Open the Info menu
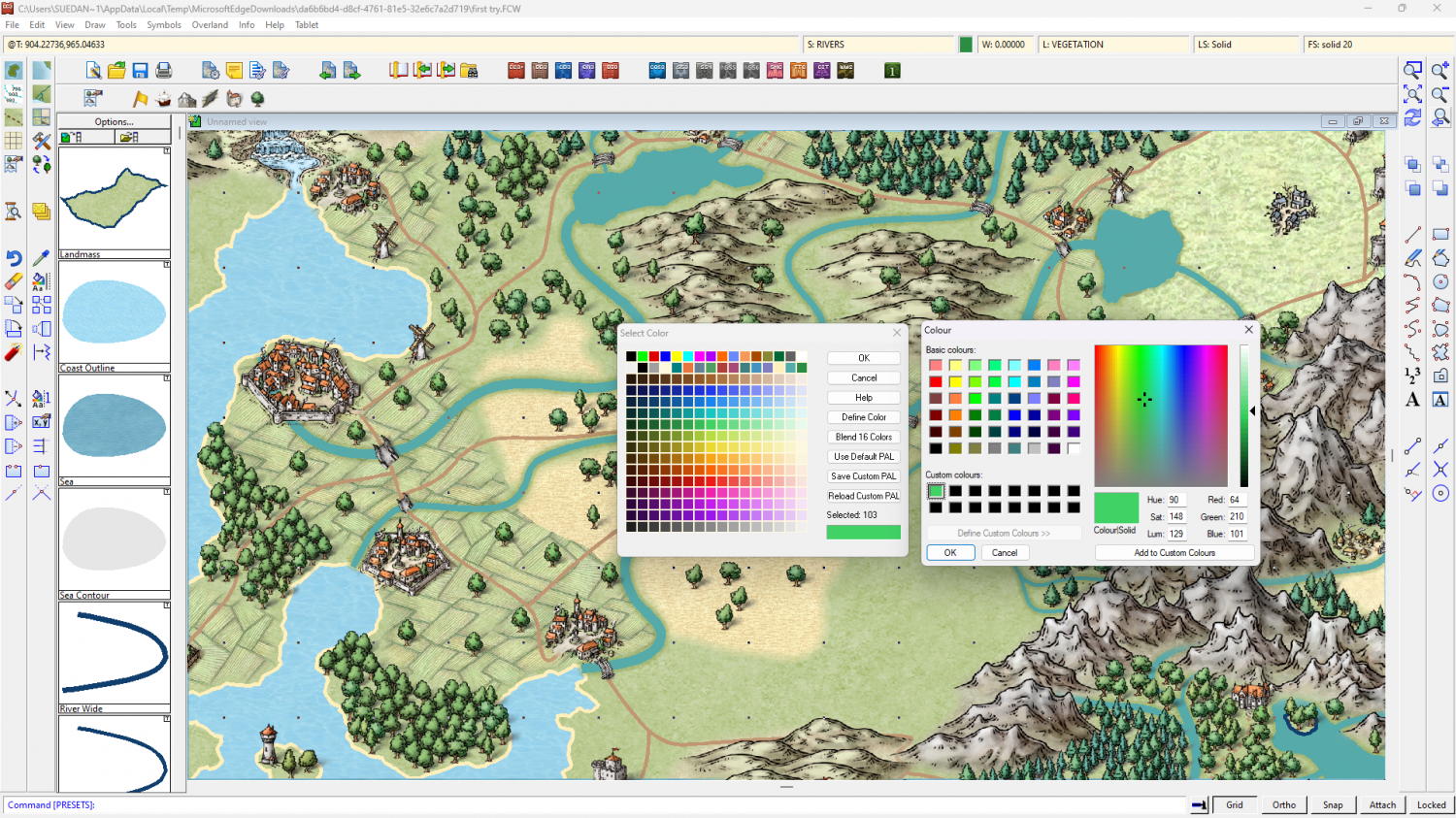Image resolution: width=1456 pixels, height=818 pixels. click(x=247, y=25)
